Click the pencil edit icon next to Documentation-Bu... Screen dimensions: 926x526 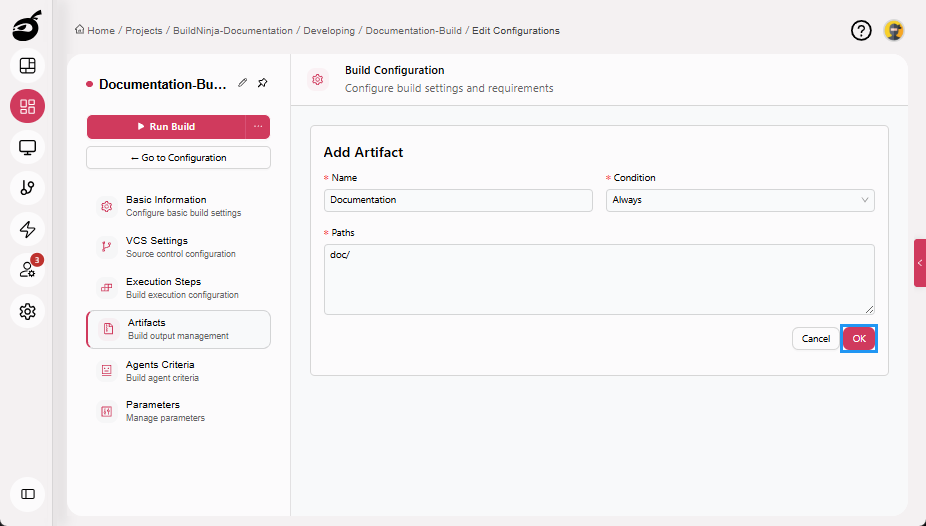243,83
